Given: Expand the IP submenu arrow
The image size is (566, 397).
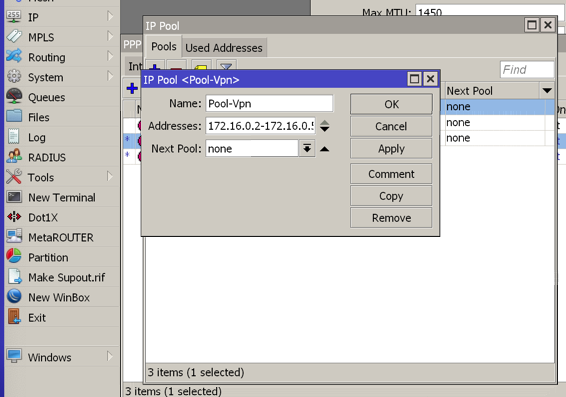Looking at the screenshot, I should (110, 16).
